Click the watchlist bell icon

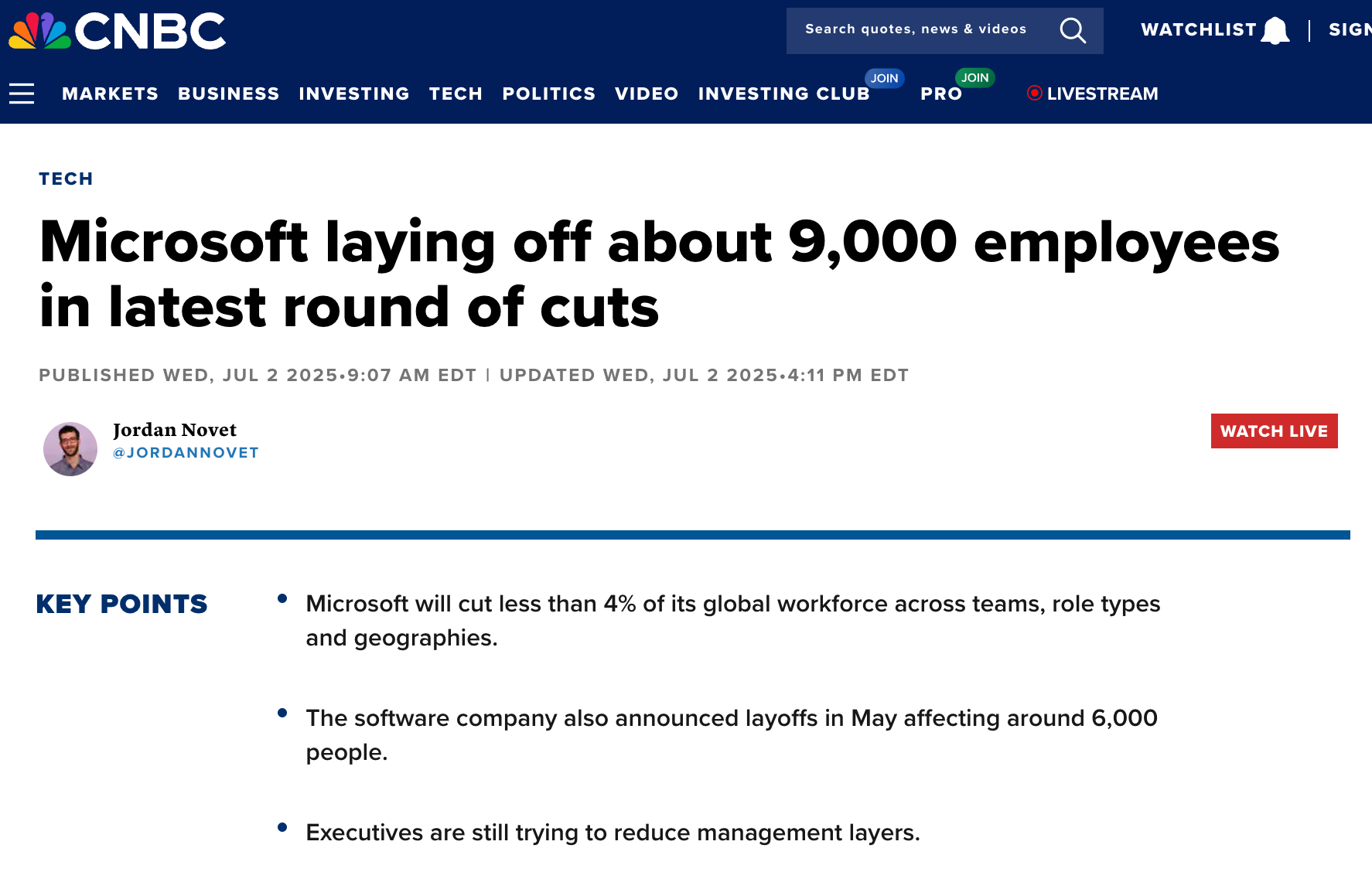tap(1275, 31)
